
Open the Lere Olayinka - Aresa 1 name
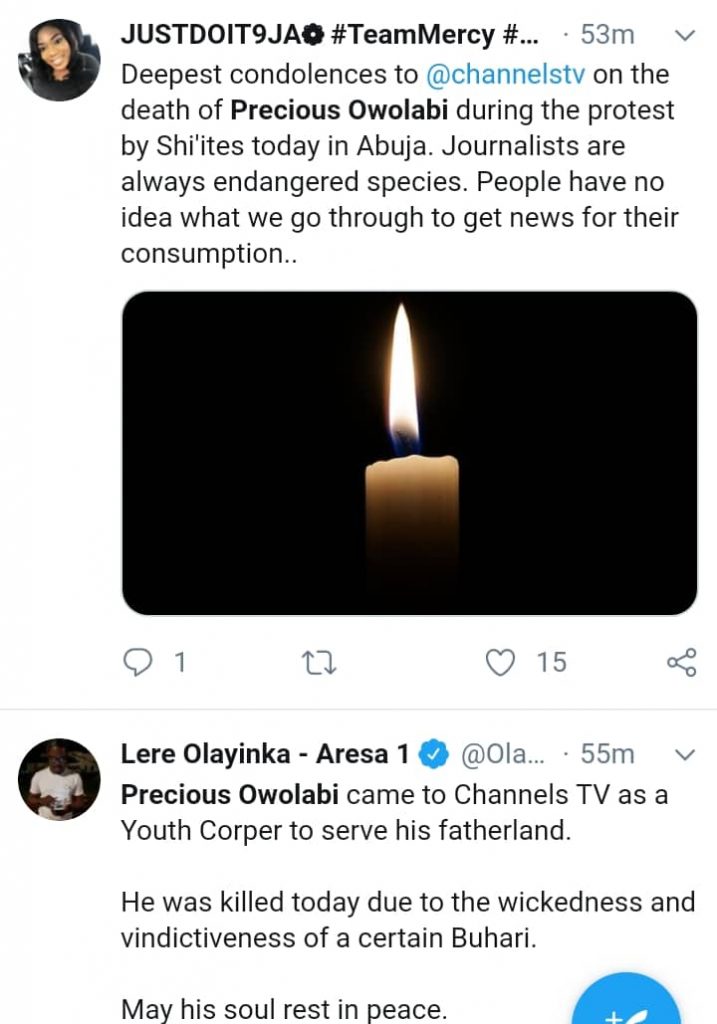pyautogui.click(x=265, y=755)
